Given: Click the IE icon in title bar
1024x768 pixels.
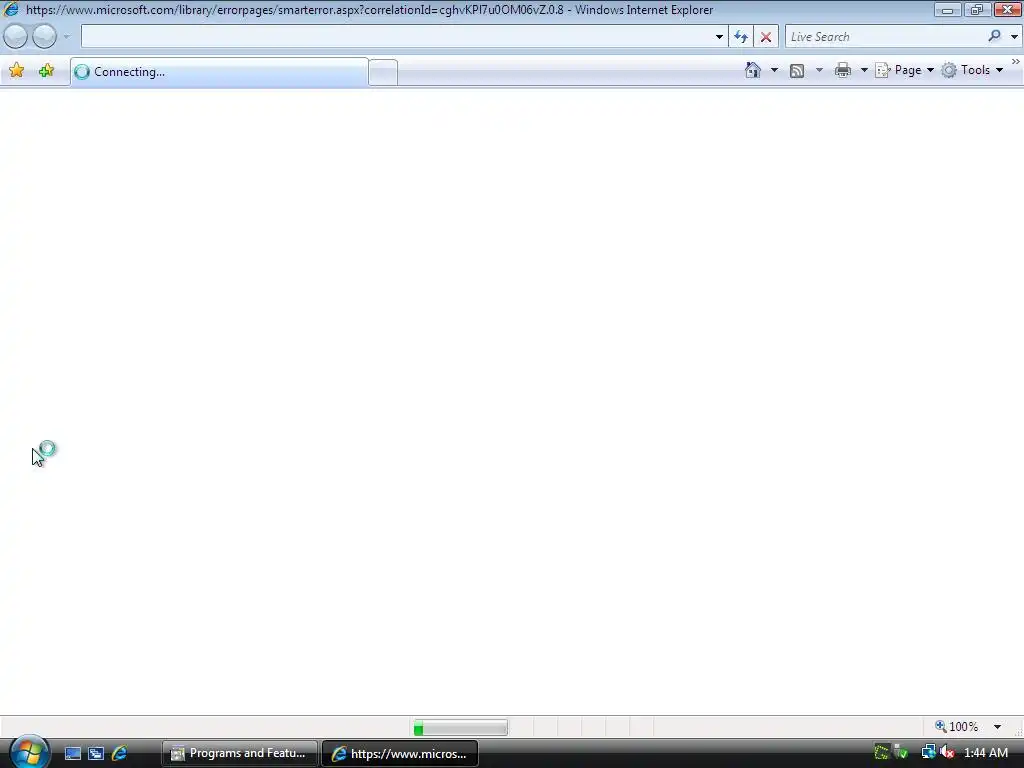Looking at the screenshot, I should pos(11,9).
